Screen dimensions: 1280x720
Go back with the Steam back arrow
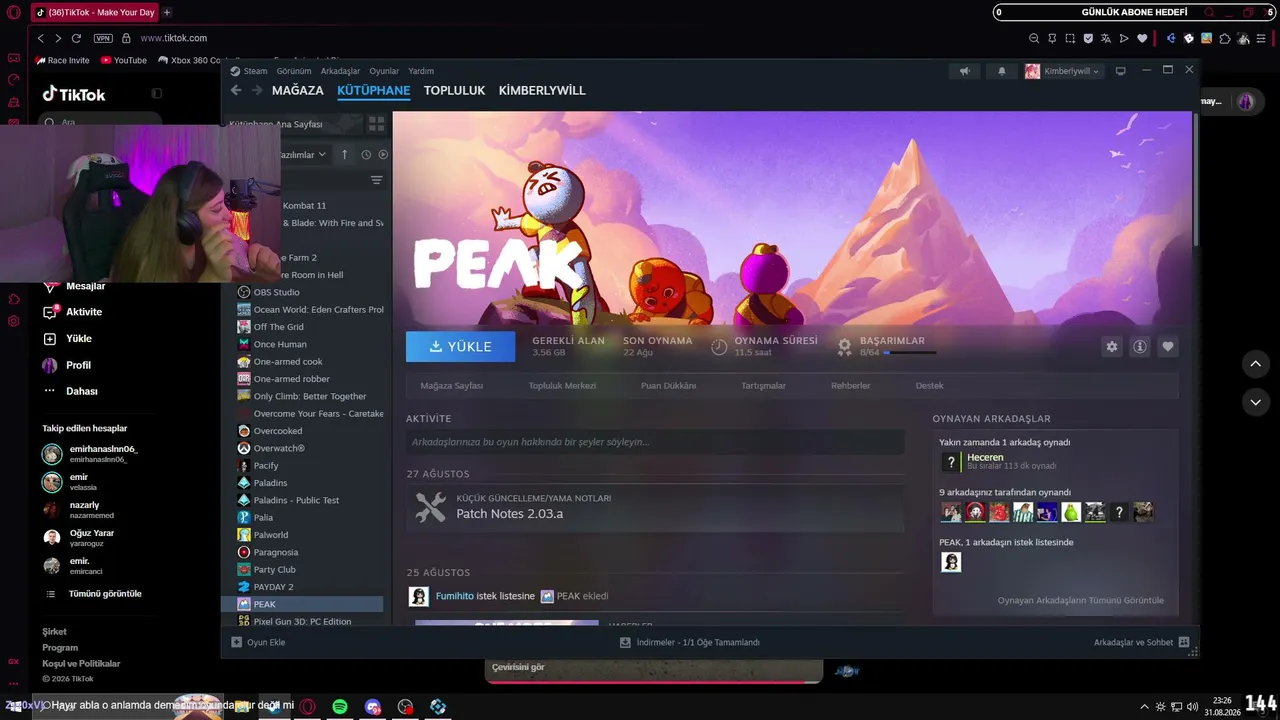pyautogui.click(x=236, y=90)
